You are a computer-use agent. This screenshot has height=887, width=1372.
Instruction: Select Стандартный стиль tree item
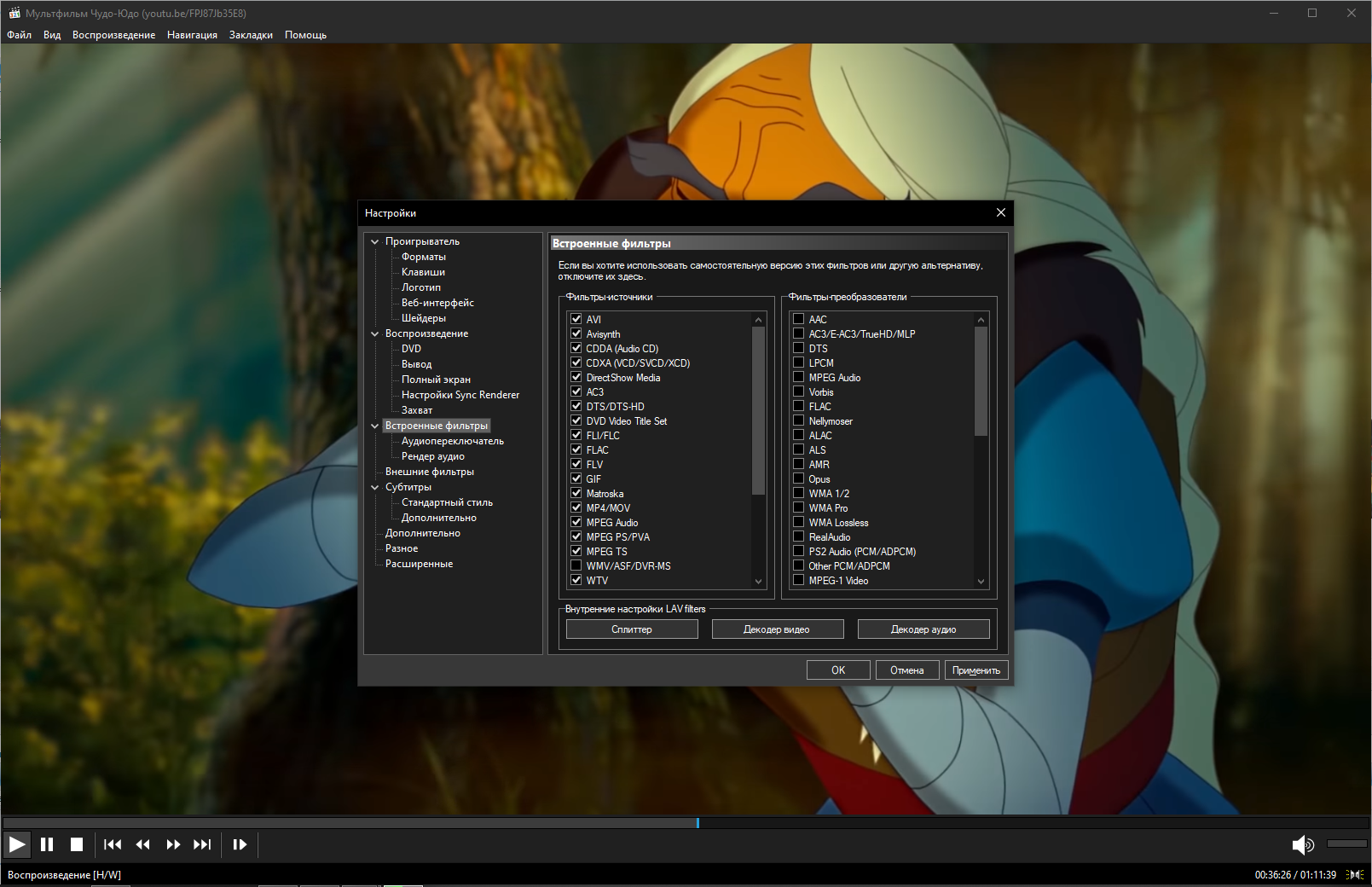[447, 502]
